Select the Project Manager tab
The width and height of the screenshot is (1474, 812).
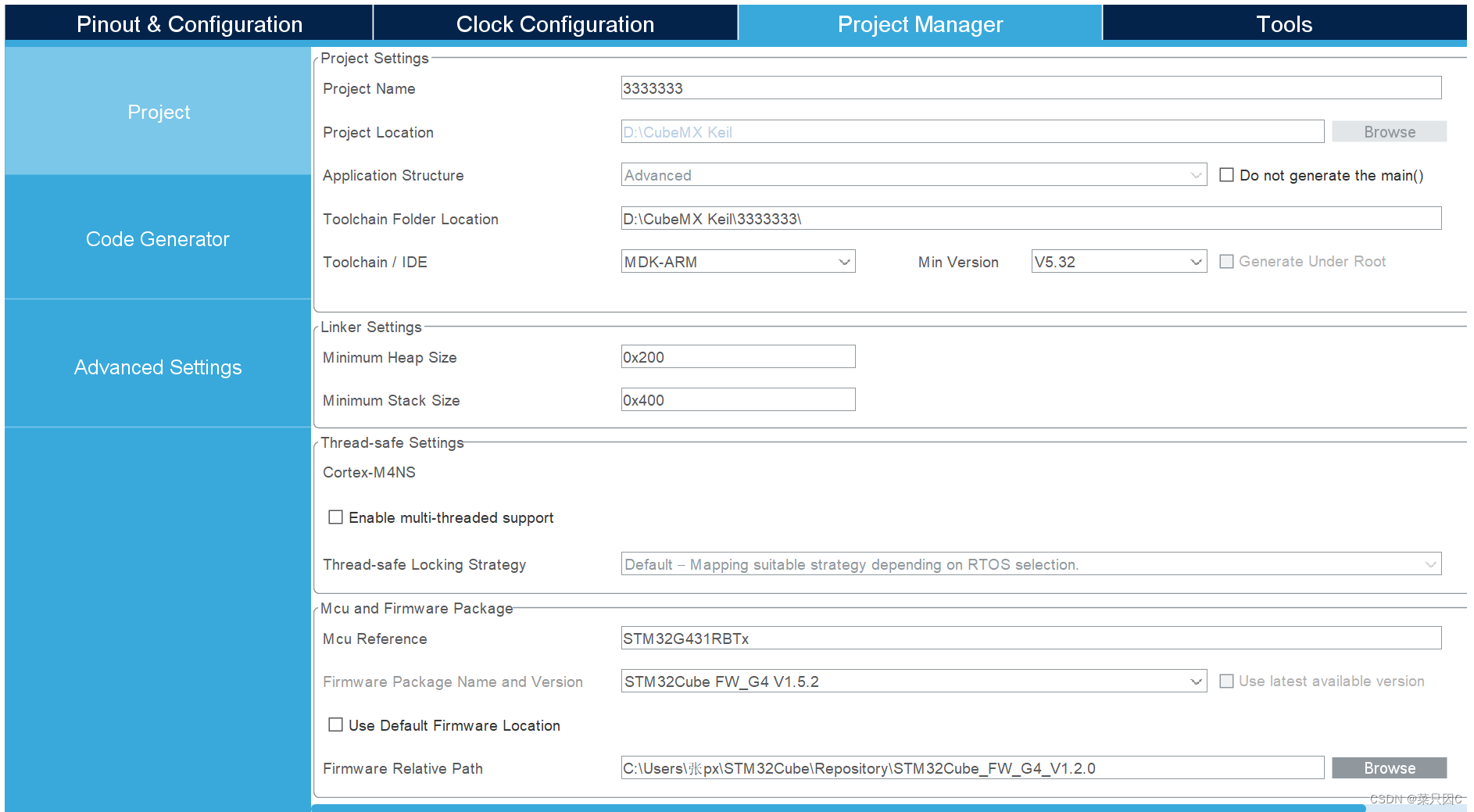(x=920, y=23)
